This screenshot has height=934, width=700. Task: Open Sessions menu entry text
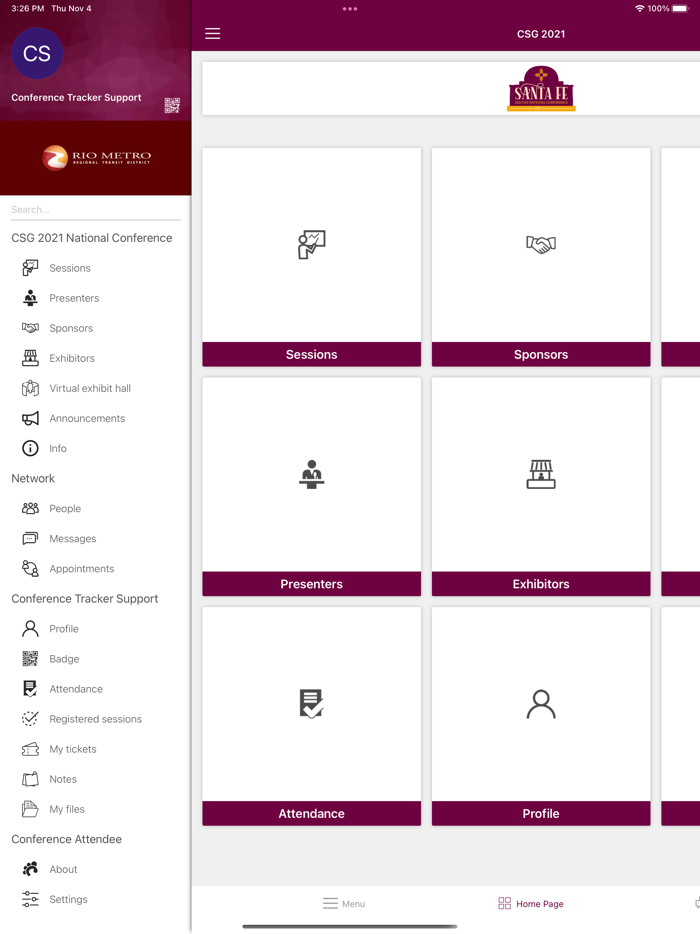click(70, 268)
